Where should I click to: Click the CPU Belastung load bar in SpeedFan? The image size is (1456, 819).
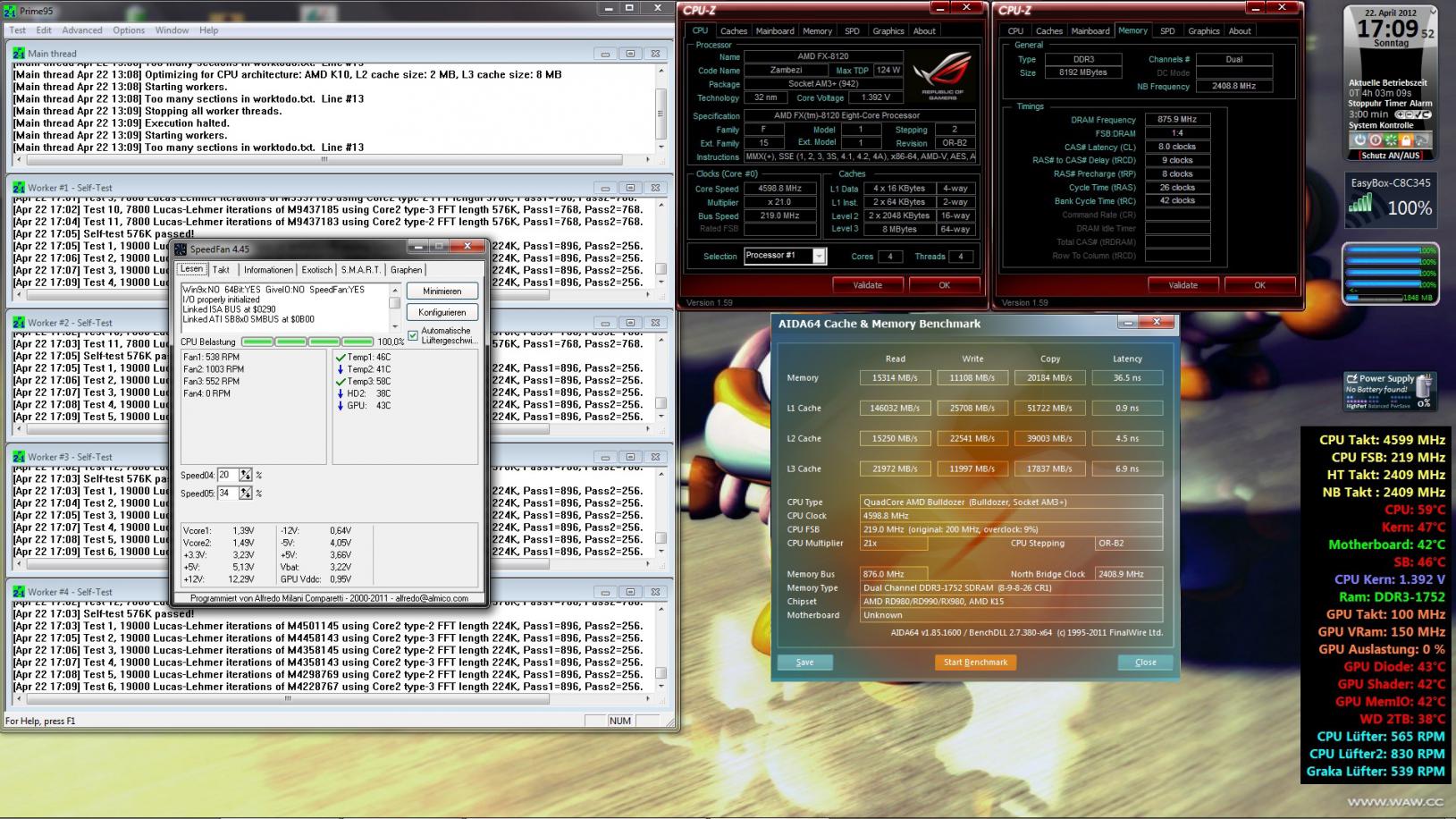click(x=307, y=342)
